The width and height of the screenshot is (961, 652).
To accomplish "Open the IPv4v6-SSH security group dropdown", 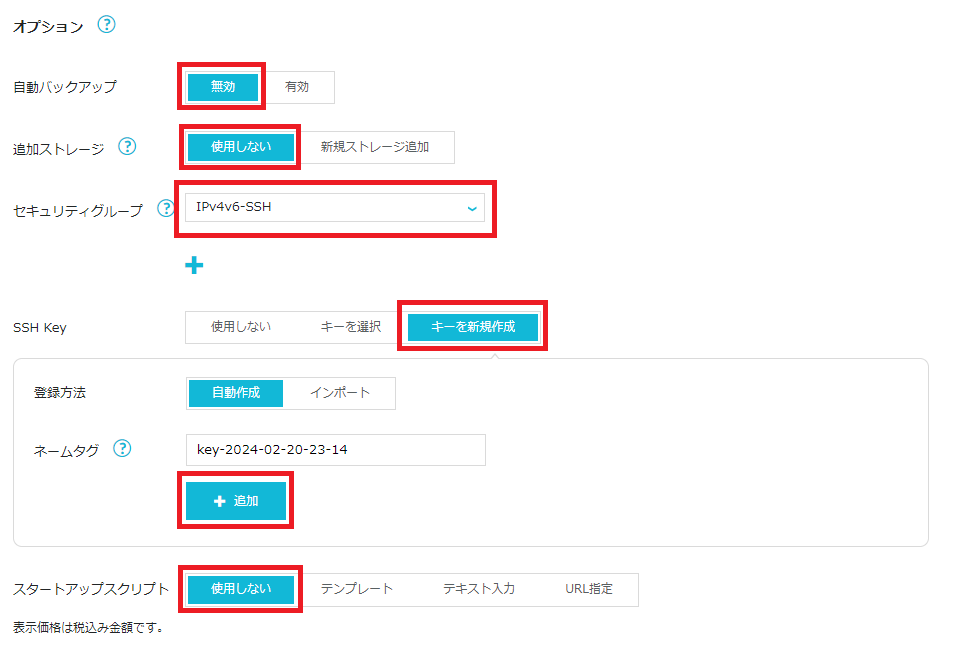I will click(335, 207).
